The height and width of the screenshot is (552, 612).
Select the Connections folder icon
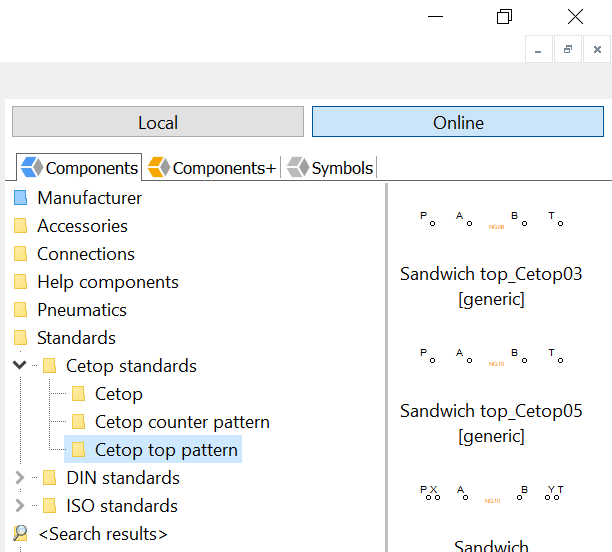tap(20, 253)
